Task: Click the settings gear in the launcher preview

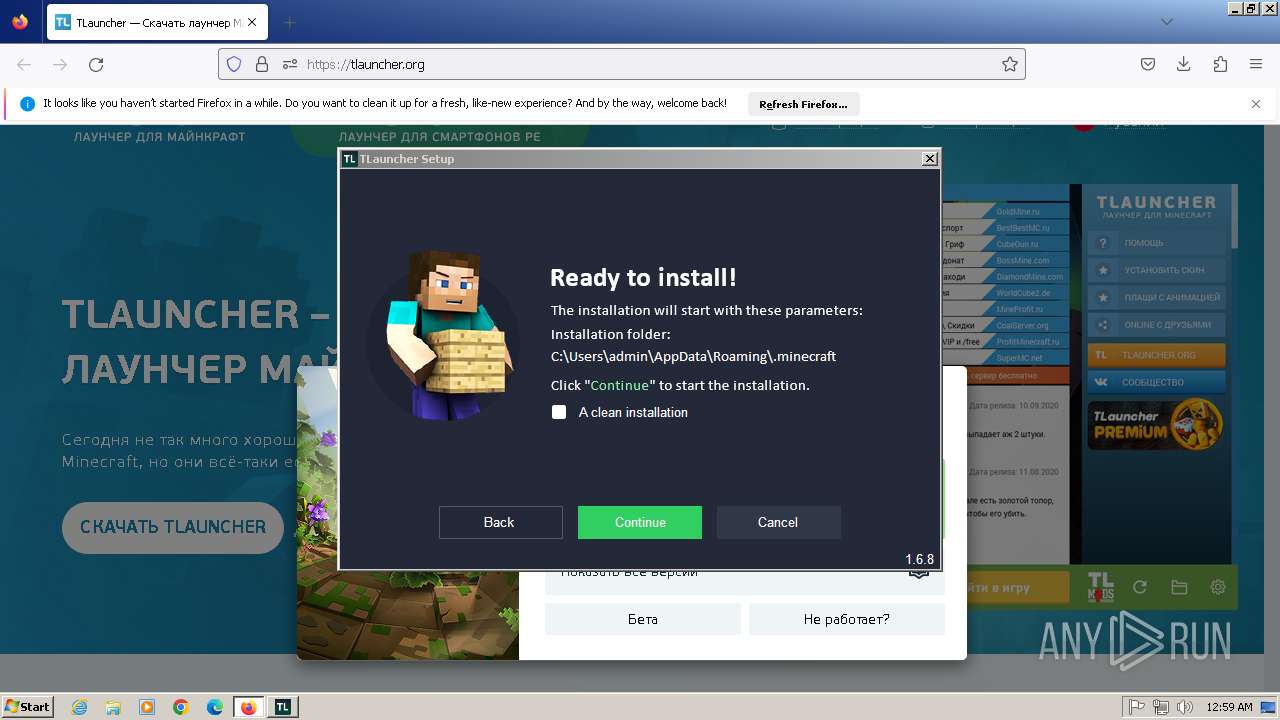Action: tap(1218, 588)
